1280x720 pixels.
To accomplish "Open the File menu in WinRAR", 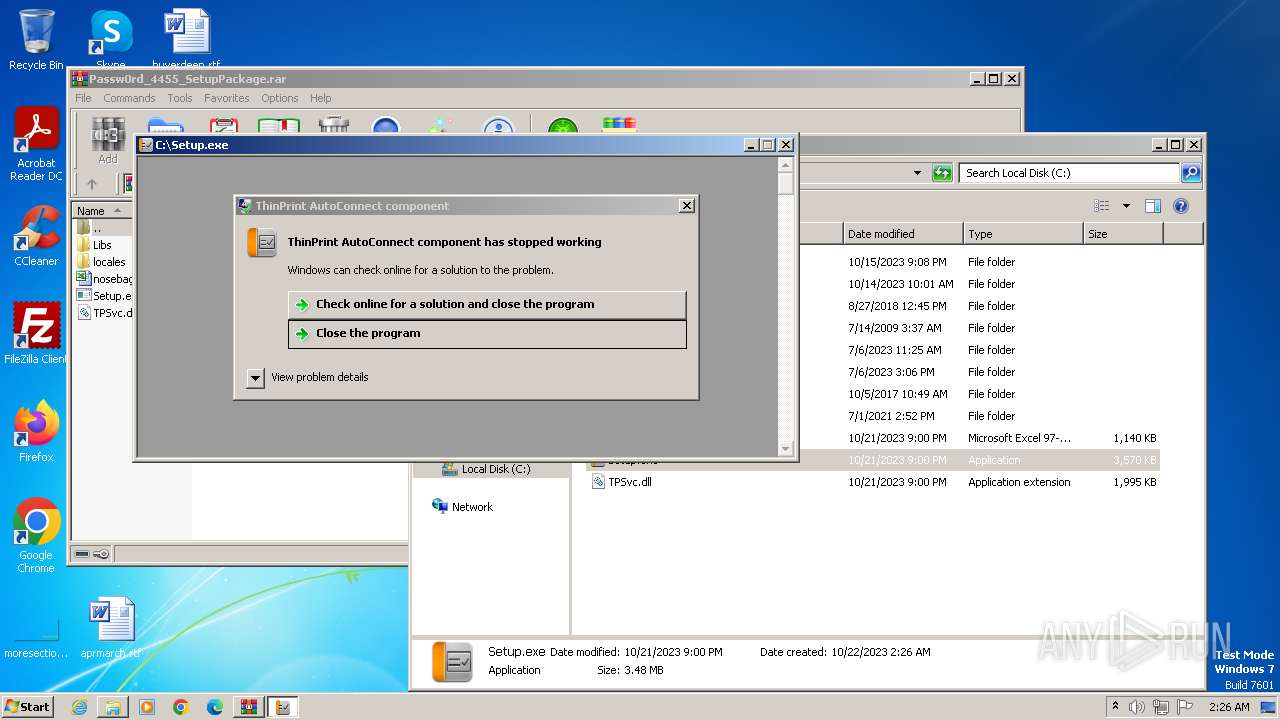I will coord(83,98).
